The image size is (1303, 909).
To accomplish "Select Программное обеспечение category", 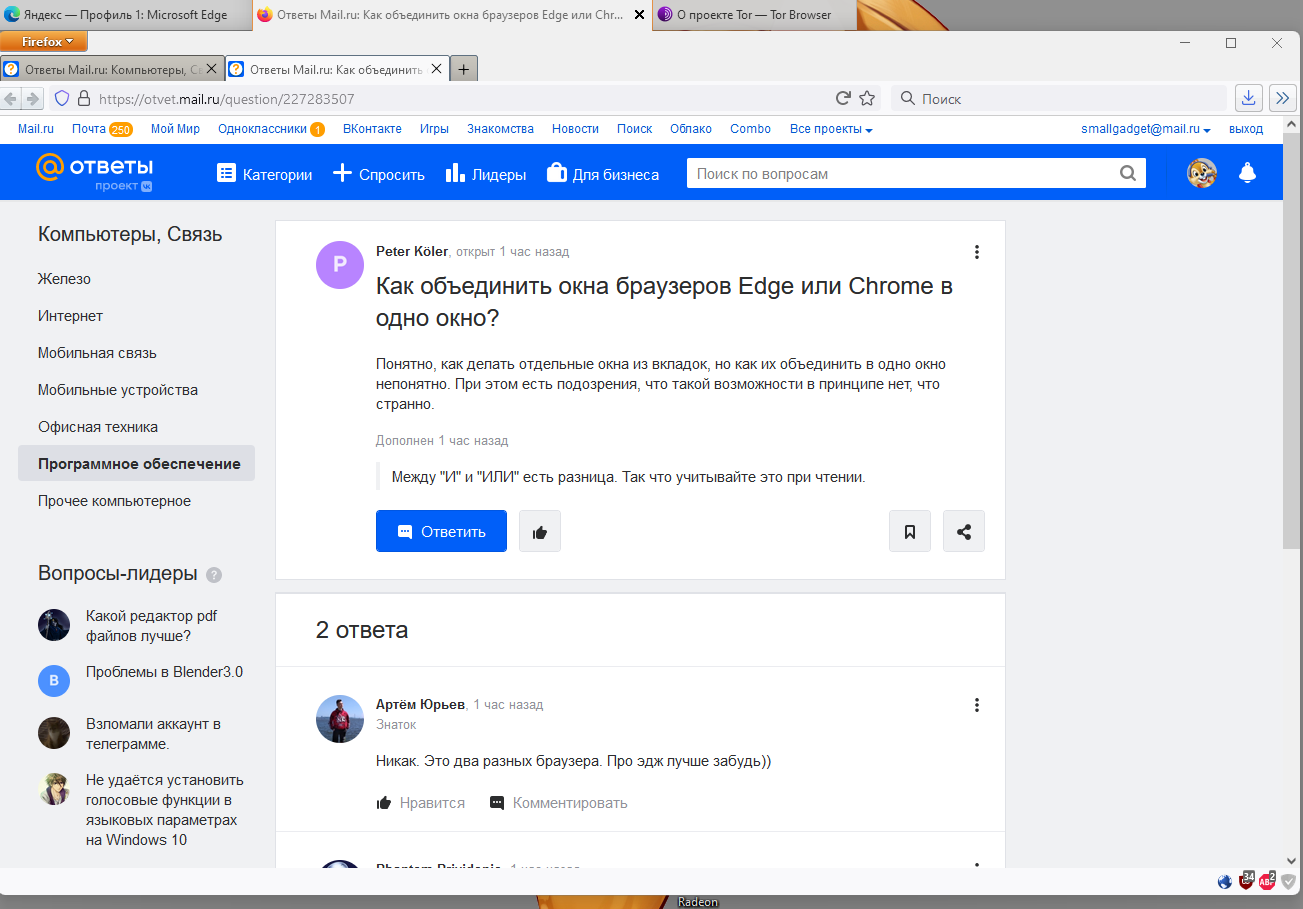I will pos(137,464).
